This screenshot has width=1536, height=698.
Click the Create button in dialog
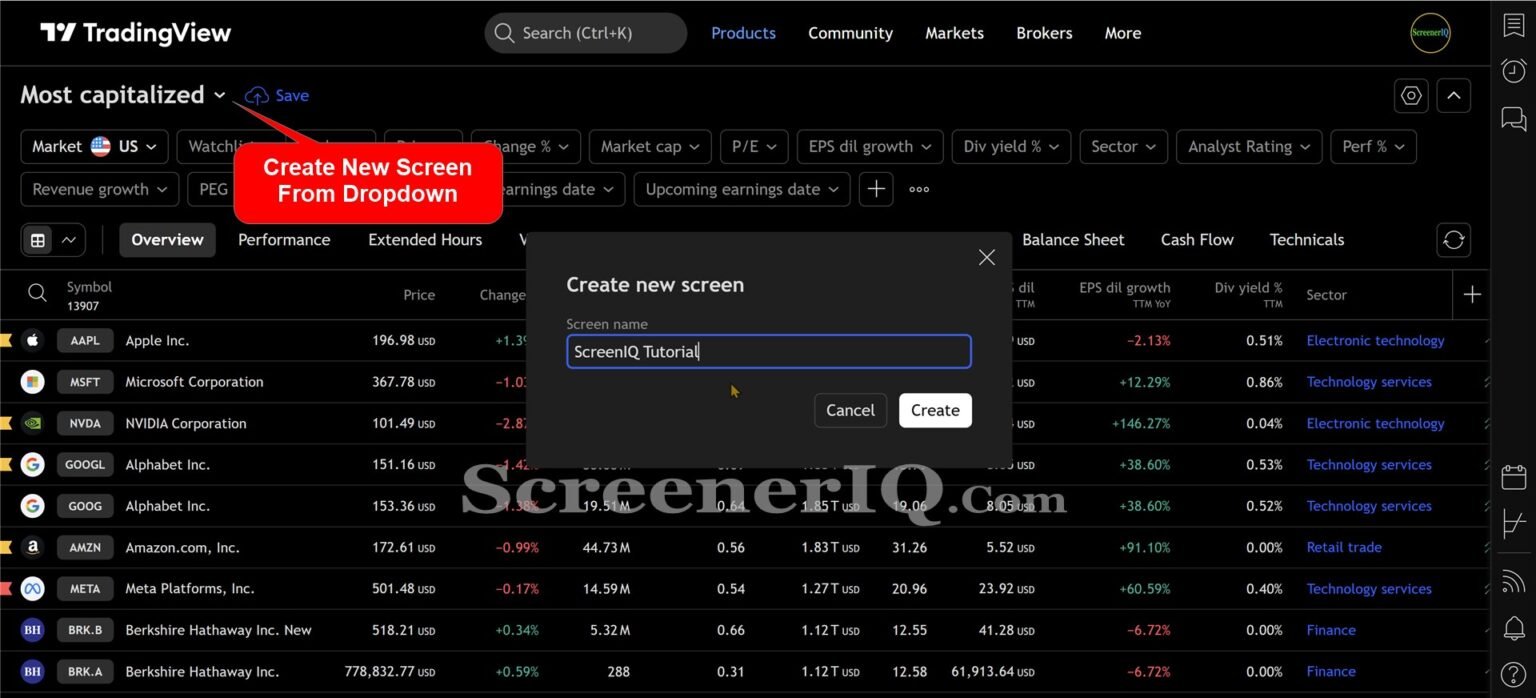(x=935, y=410)
